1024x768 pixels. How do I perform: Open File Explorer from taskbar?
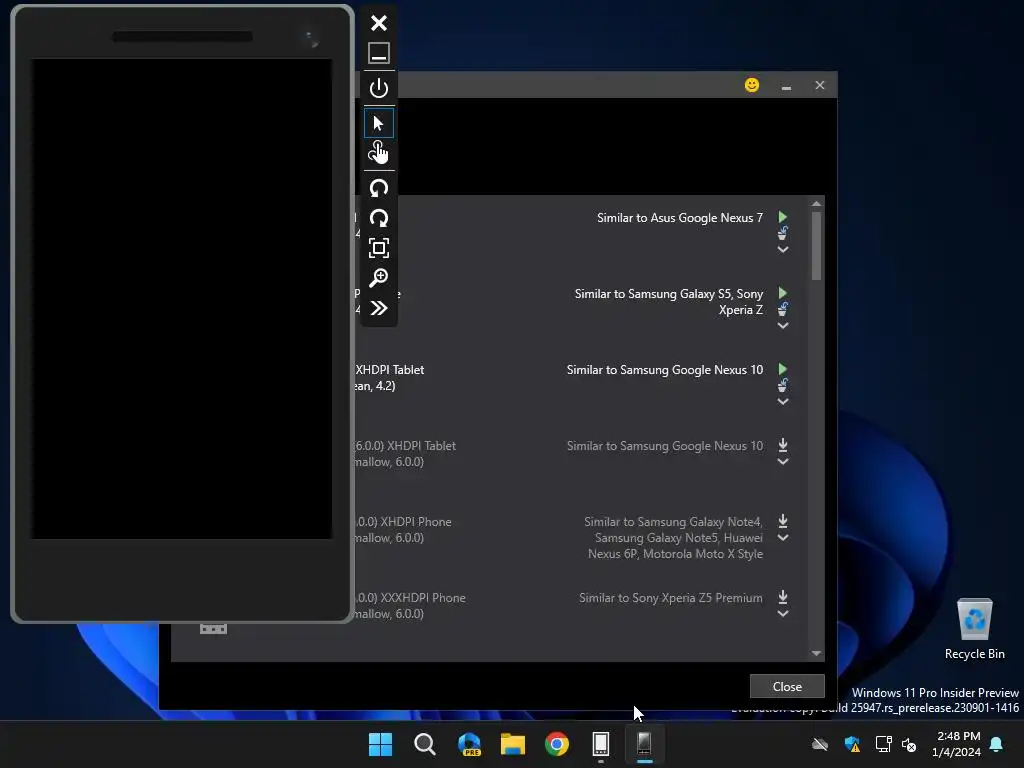tap(513, 744)
